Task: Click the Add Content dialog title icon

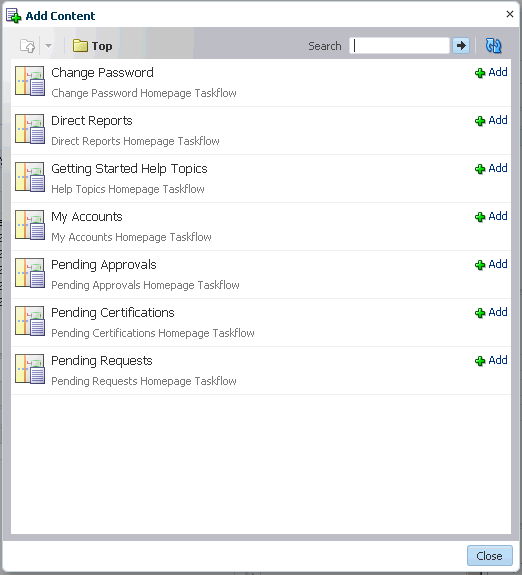Action: pyautogui.click(x=13, y=16)
